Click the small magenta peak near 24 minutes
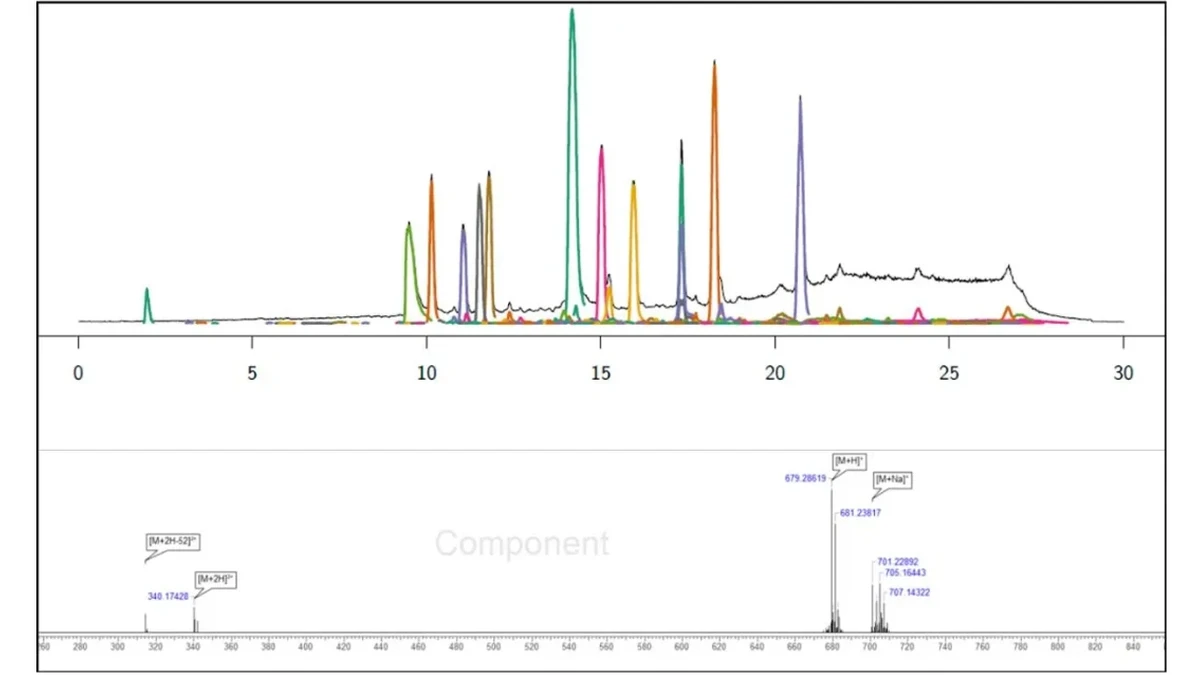This screenshot has height=675, width=1200. tap(917, 315)
